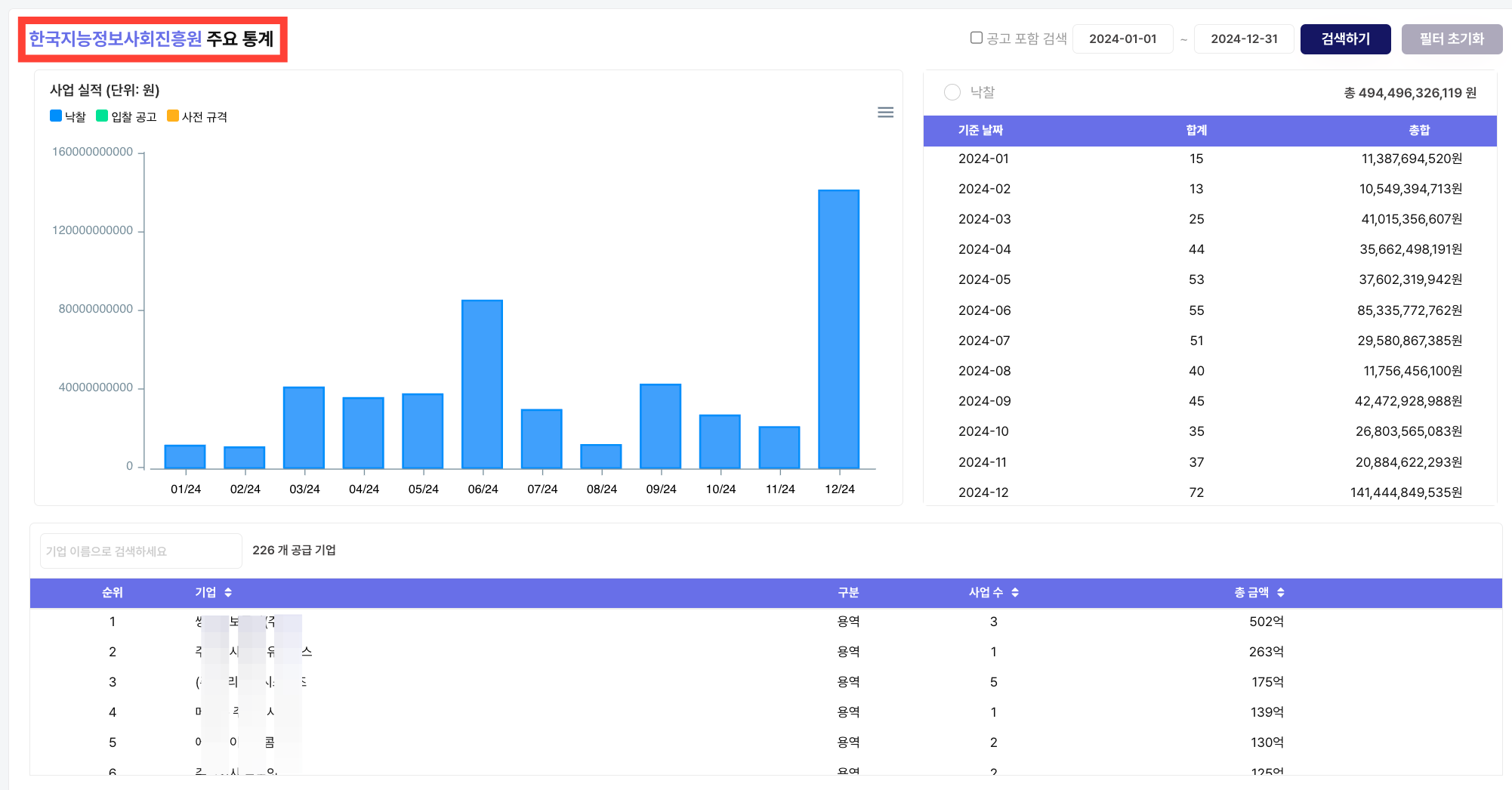Viewport: 1512px width, 790px height.
Task: Select the 2024-12 date cell
Action: click(983, 492)
